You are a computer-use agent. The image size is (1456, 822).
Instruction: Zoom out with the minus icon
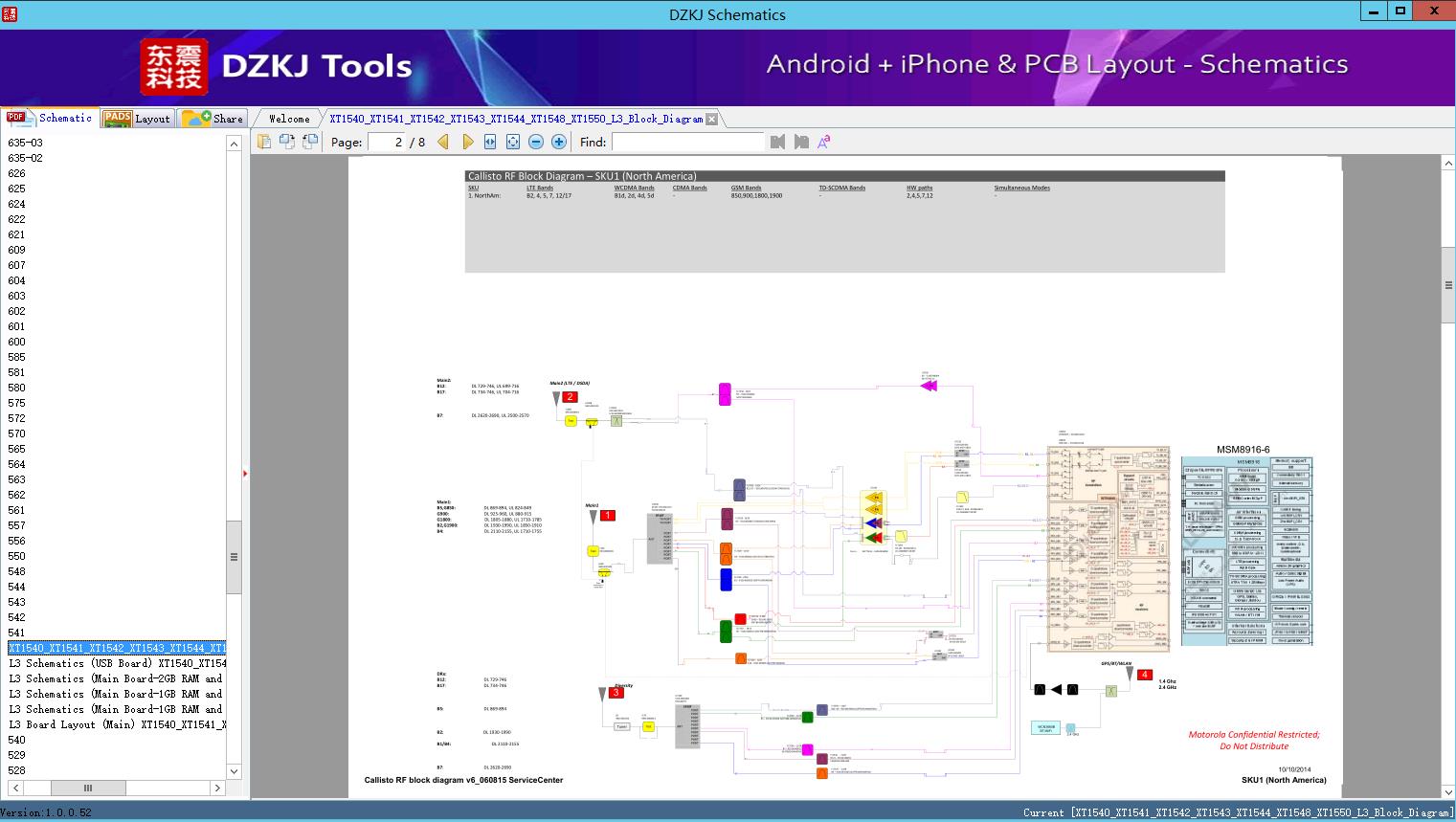tap(536, 142)
